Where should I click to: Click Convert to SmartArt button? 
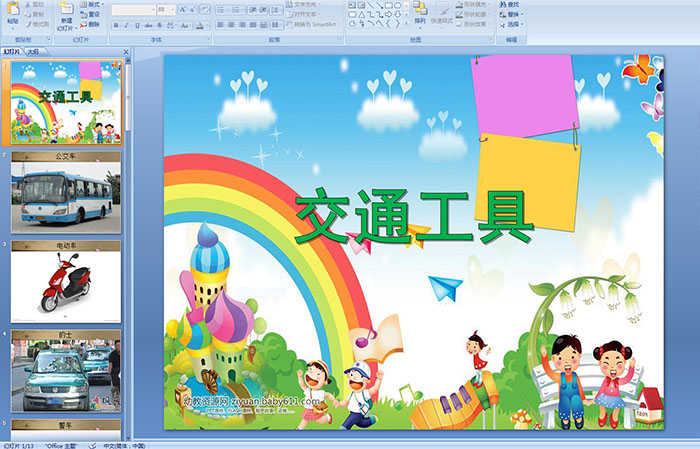click(313, 24)
